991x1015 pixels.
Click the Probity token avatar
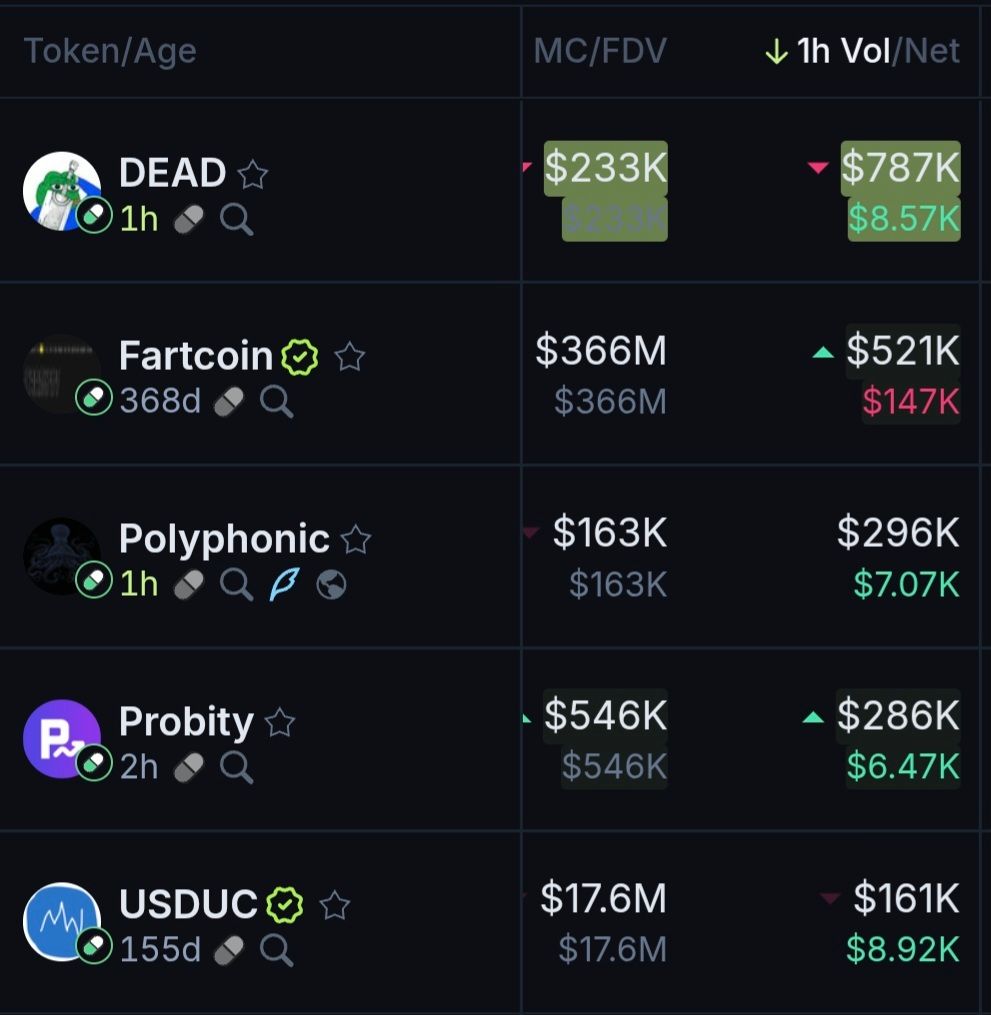click(61, 738)
